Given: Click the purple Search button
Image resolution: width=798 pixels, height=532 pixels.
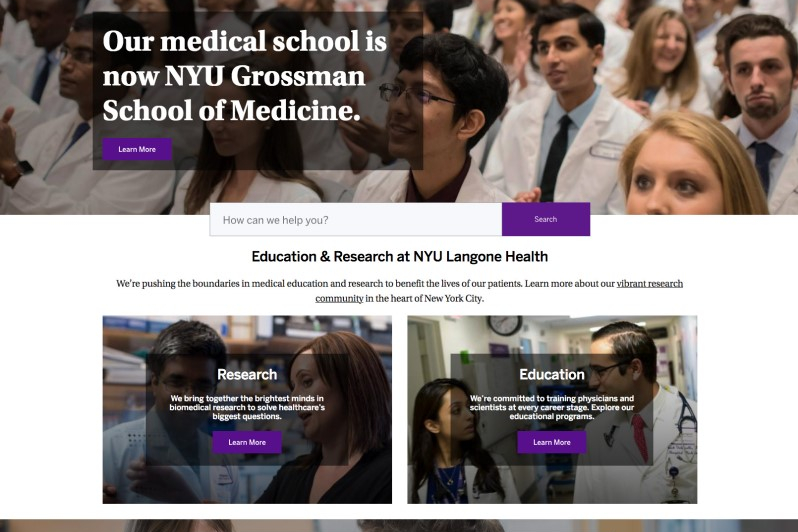Looking at the screenshot, I should click(546, 219).
